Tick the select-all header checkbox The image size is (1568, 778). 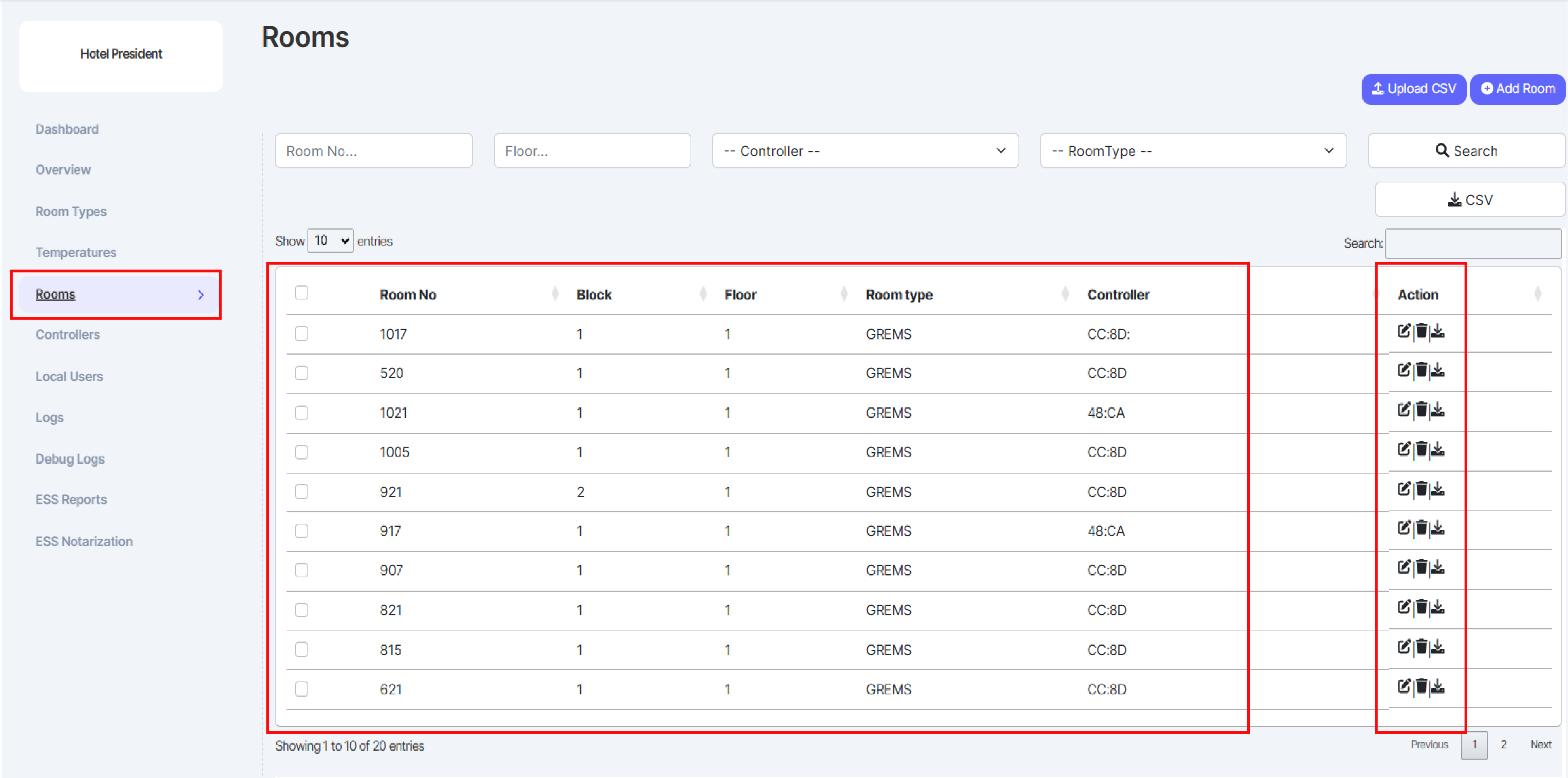point(301,293)
